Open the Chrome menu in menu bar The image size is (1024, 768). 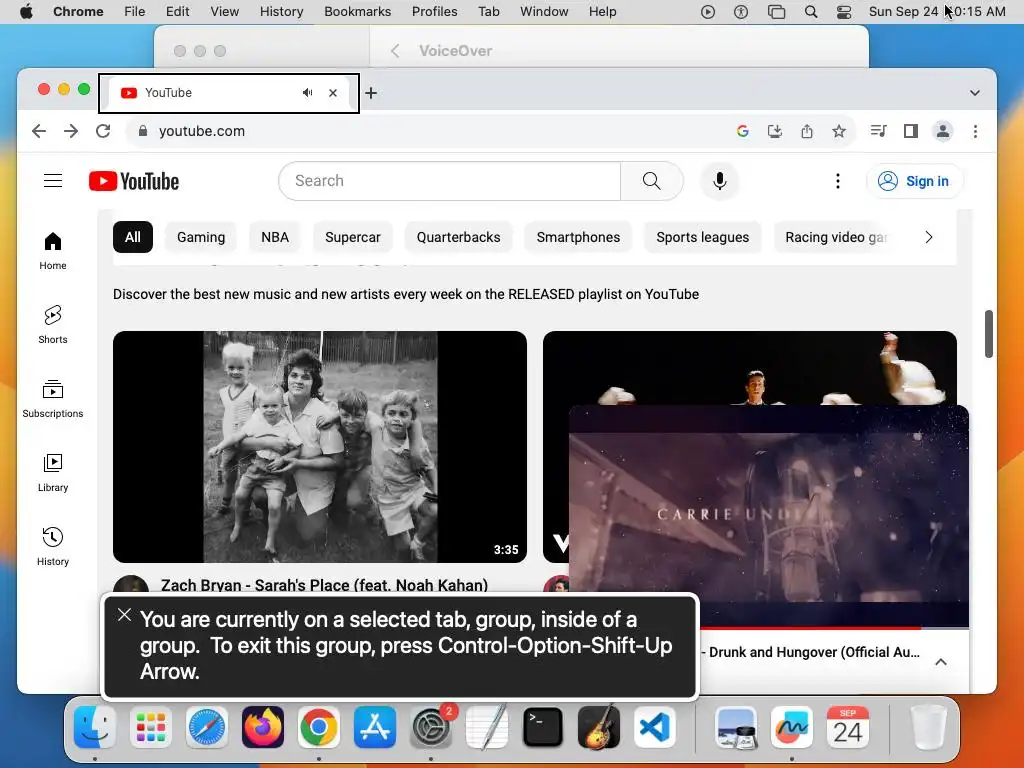tap(78, 11)
